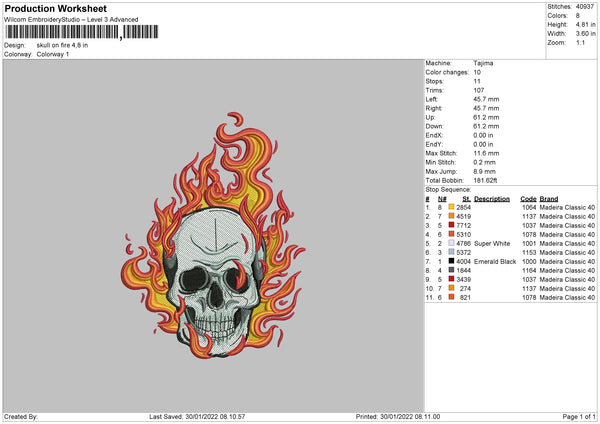The height and width of the screenshot is (424, 600).
Task: Click the orange swatch in stop row 4519
Action: (451, 216)
